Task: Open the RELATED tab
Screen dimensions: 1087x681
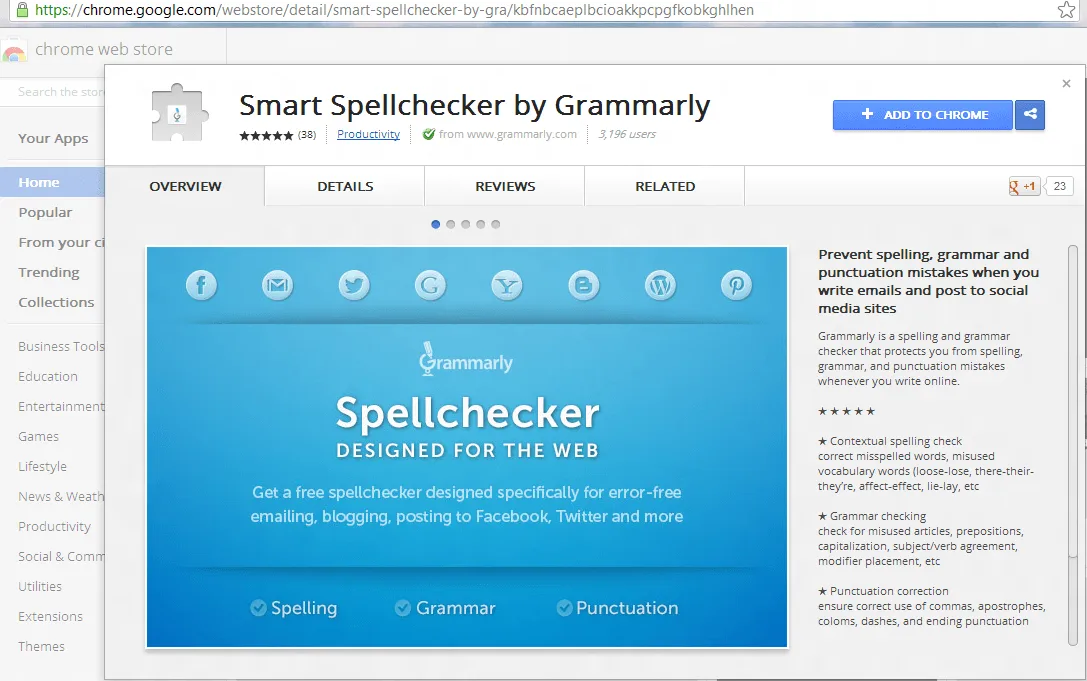Action: tap(664, 186)
